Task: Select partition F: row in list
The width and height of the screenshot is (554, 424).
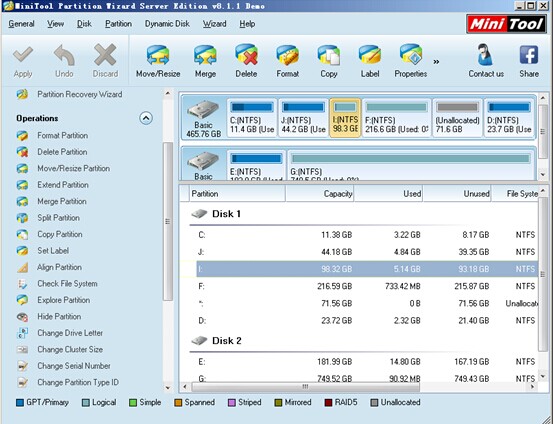Action: pos(367,286)
